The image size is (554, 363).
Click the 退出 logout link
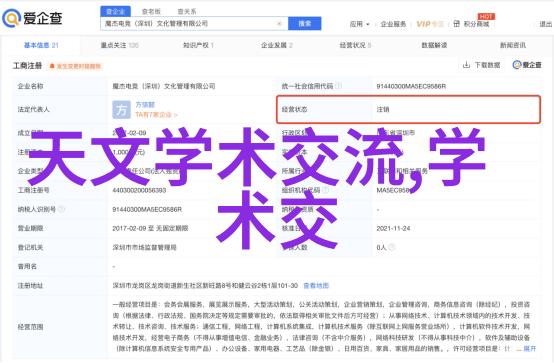pos(546,24)
